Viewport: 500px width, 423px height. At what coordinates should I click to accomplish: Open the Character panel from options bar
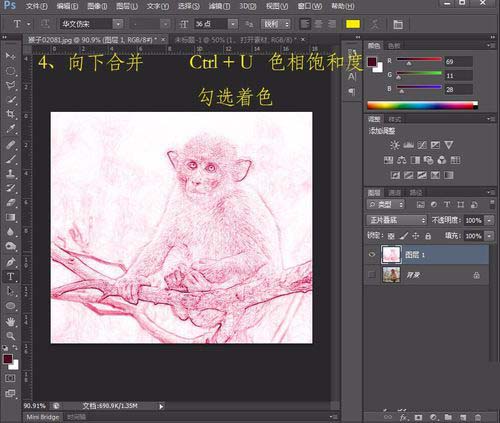(x=398, y=24)
